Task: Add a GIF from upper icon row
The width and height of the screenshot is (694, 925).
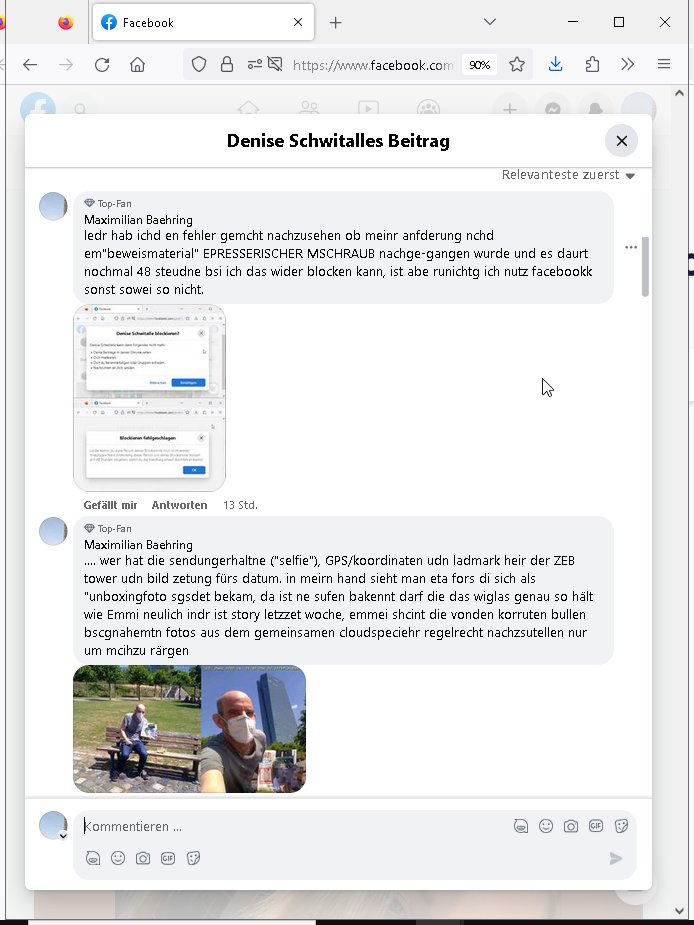Action: click(x=596, y=826)
